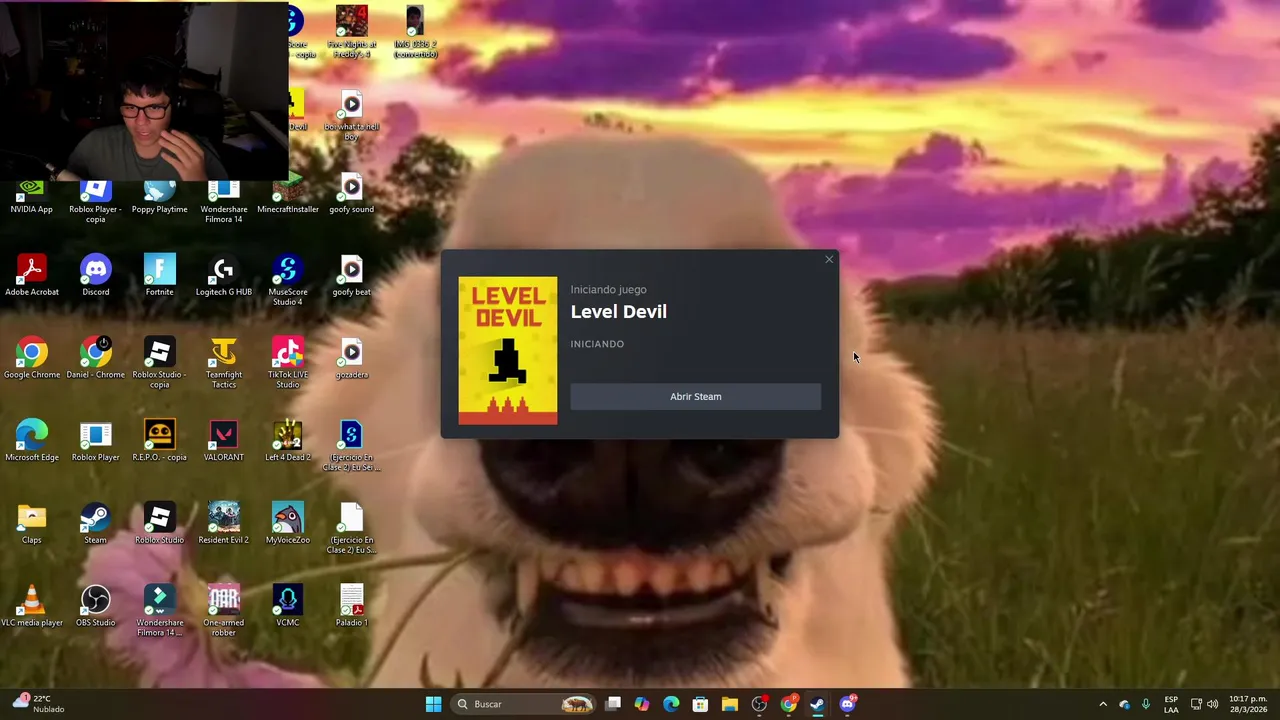Click the Abrir Steam button
This screenshot has height=720, width=1280.
pos(695,396)
